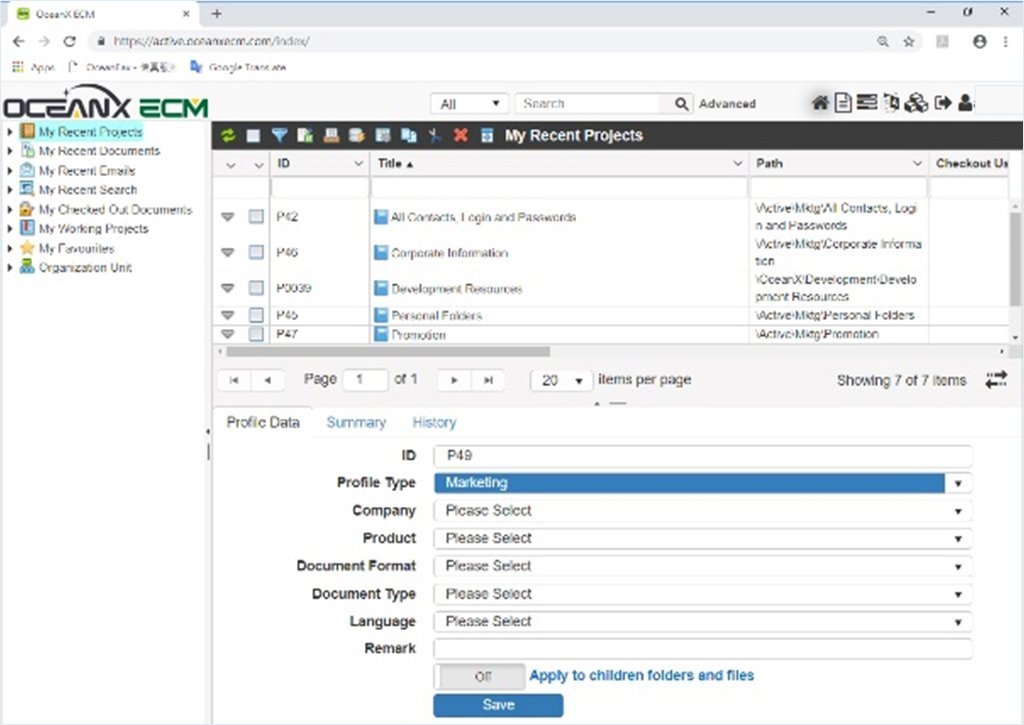Select My Favourites in sidebar

76,248
